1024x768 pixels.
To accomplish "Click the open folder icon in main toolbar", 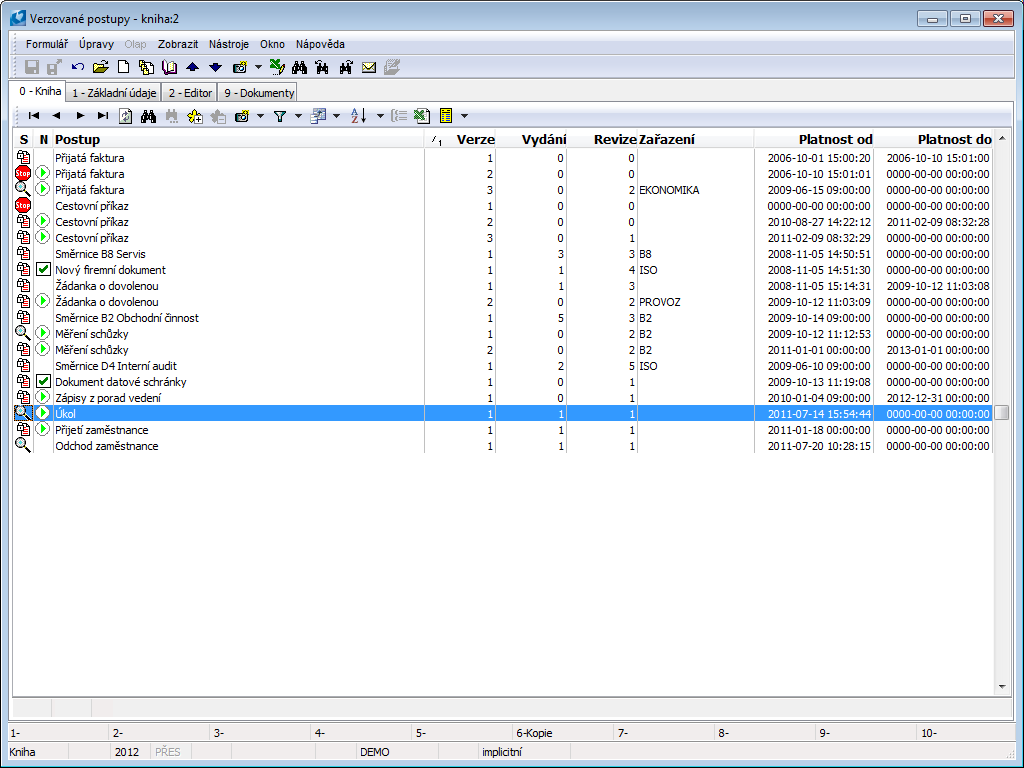I will pyautogui.click(x=100, y=67).
